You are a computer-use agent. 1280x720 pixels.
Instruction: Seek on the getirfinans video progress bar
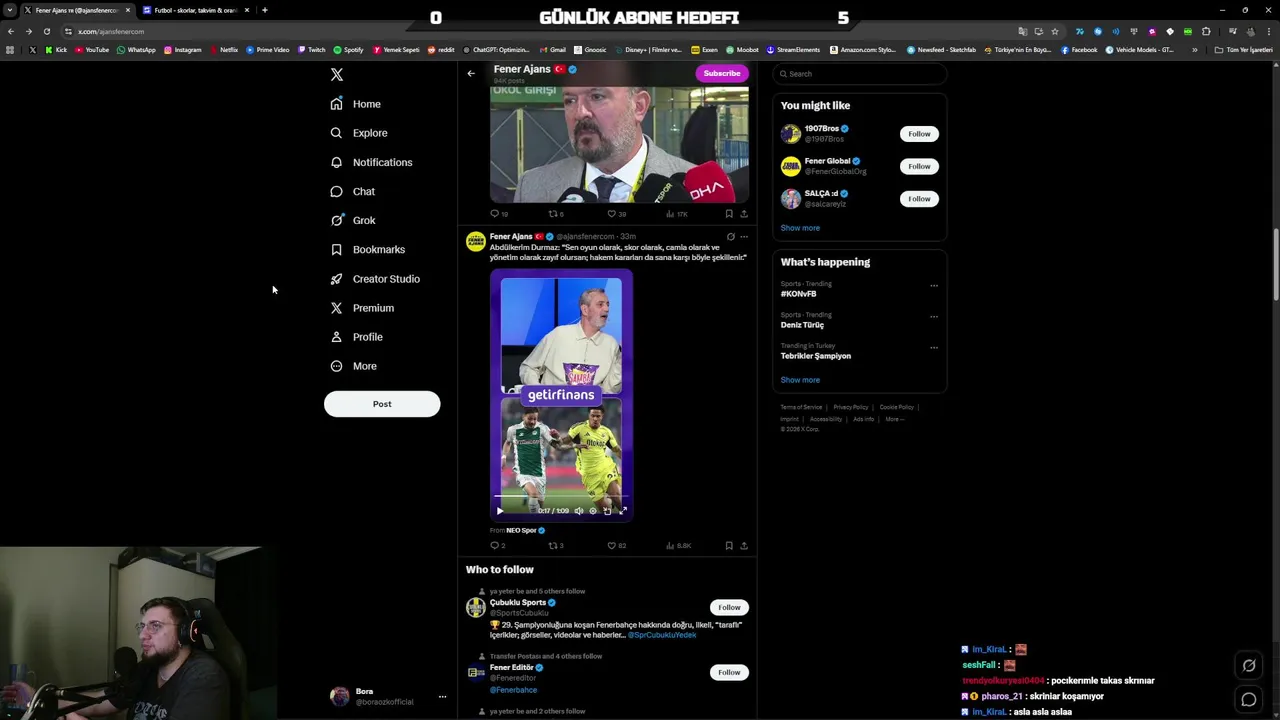tap(561, 497)
